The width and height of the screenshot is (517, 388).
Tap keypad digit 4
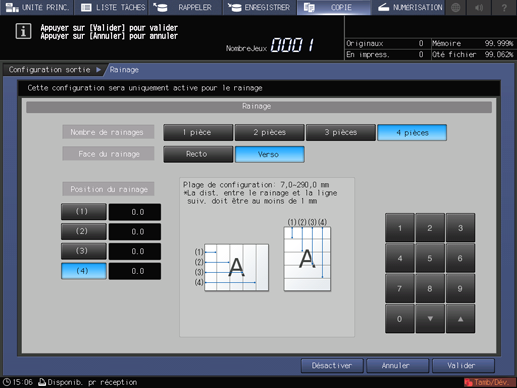point(400,258)
